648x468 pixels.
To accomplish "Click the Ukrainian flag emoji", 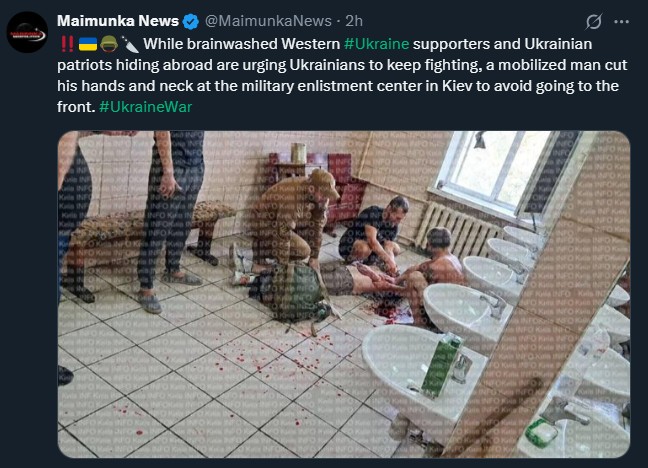I will (x=88, y=44).
